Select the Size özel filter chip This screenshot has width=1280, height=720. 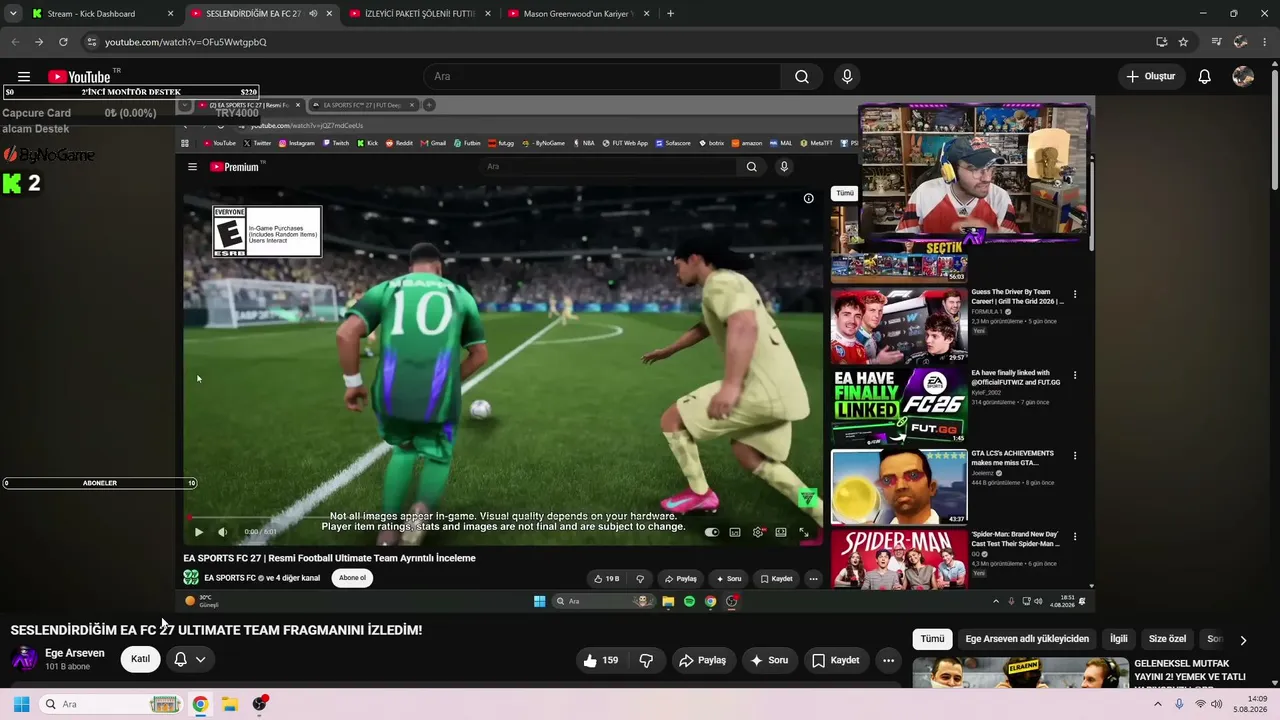coord(1167,639)
